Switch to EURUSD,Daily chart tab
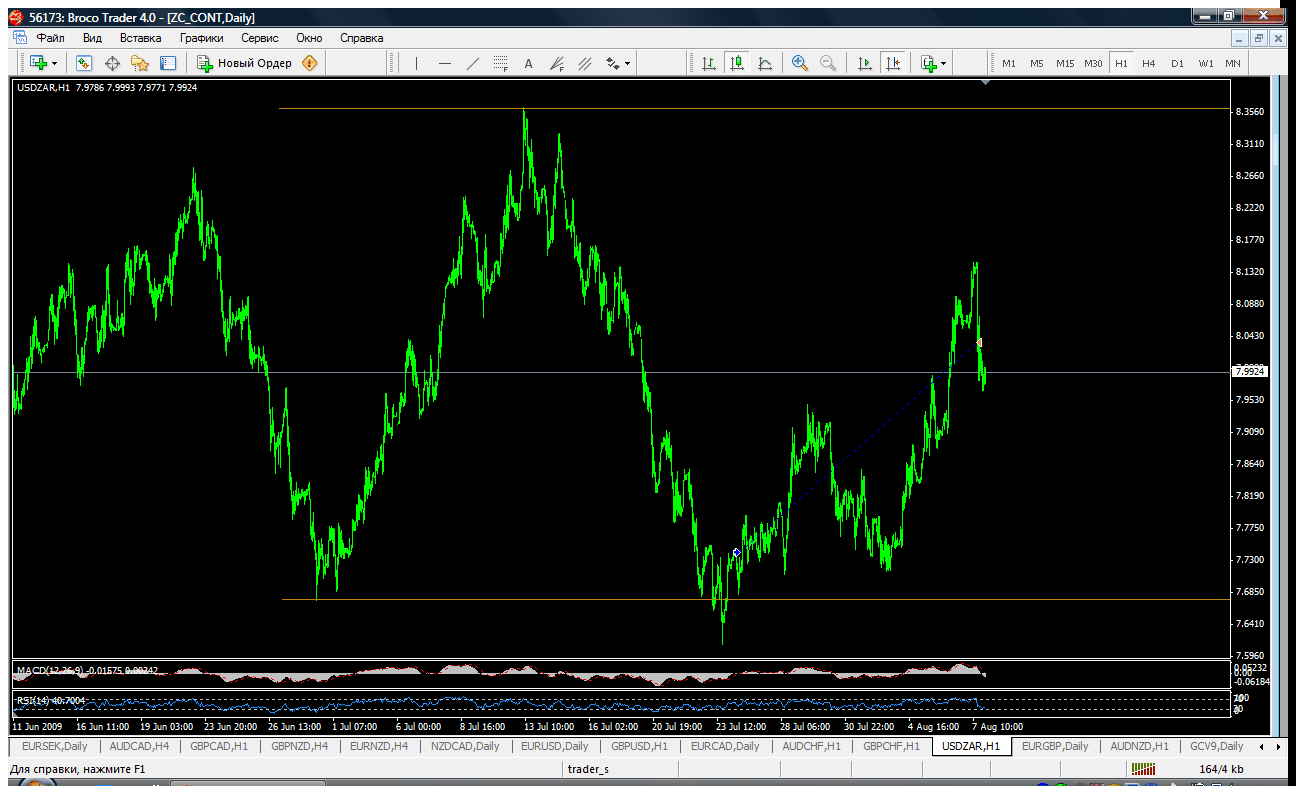The width and height of the screenshot is (1296, 786). (x=555, y=746)
